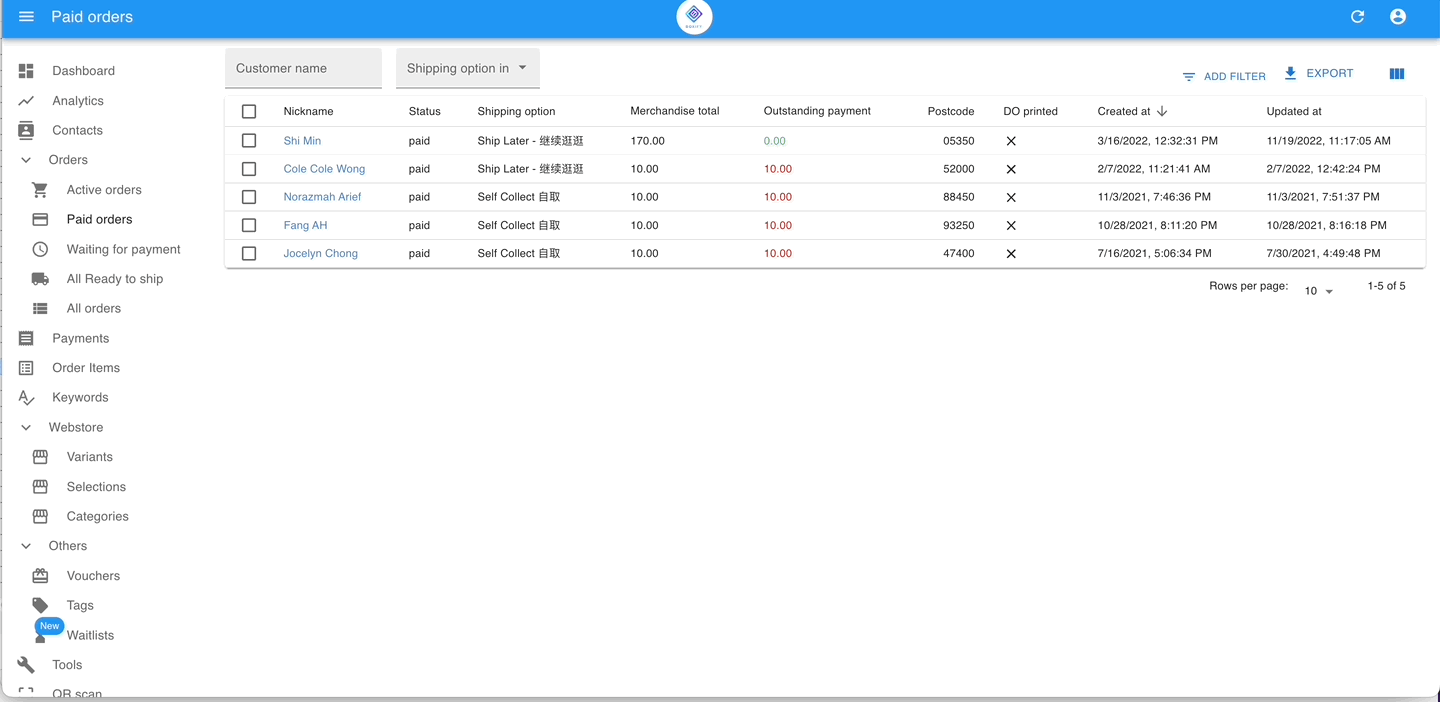
Task: Collapse the Orders section in sidebar
Action: pyautogui.click(x=27, y=160)
